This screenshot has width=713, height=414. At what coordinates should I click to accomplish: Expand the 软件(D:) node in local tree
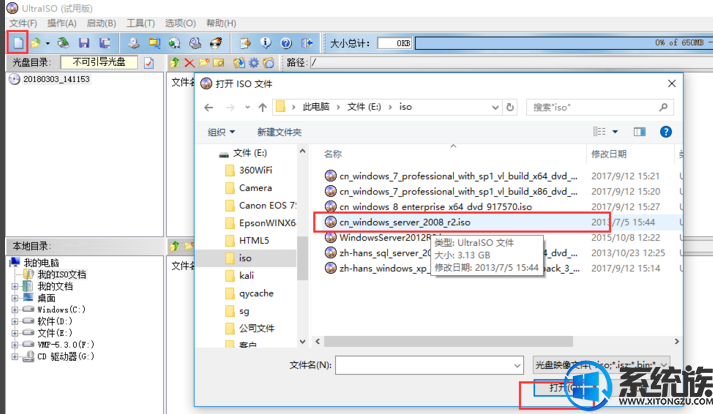(15, 321)
